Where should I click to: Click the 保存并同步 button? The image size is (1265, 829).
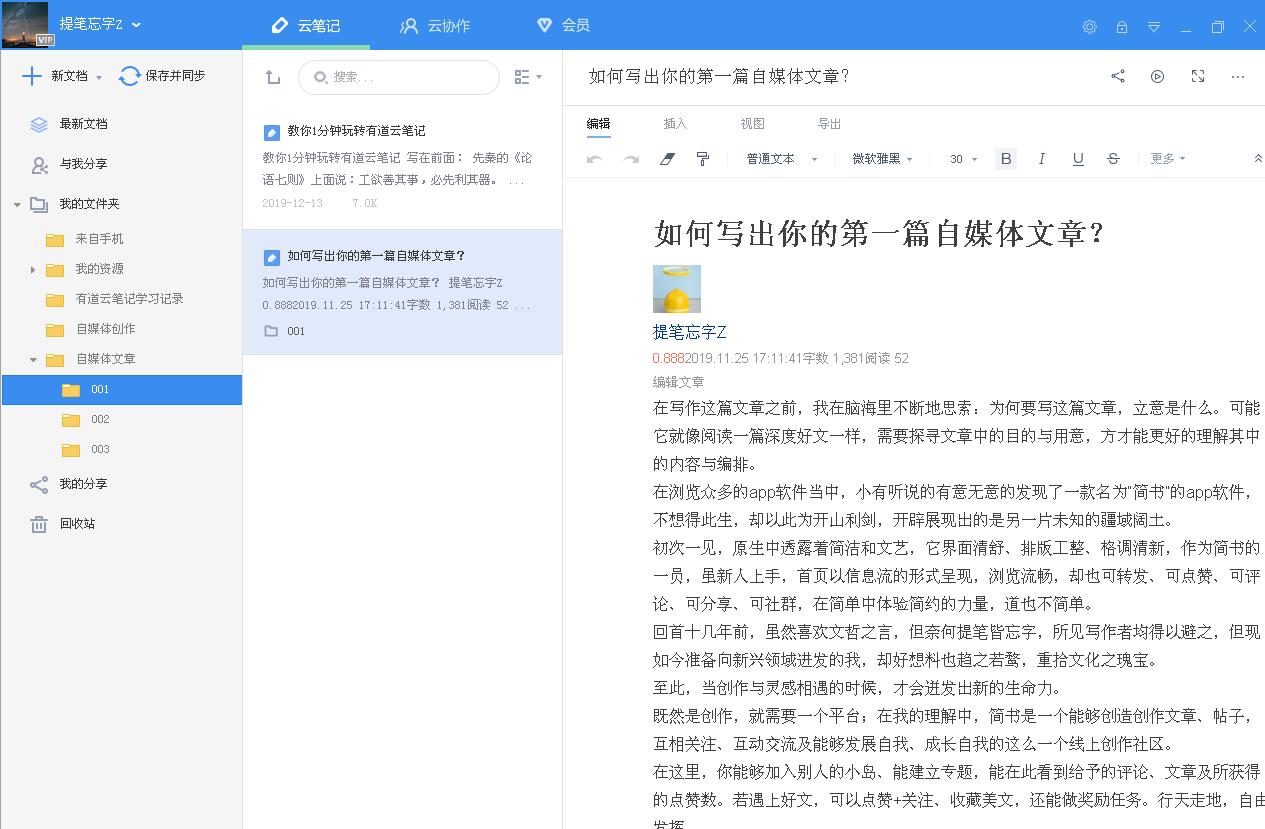click(163, 76)
